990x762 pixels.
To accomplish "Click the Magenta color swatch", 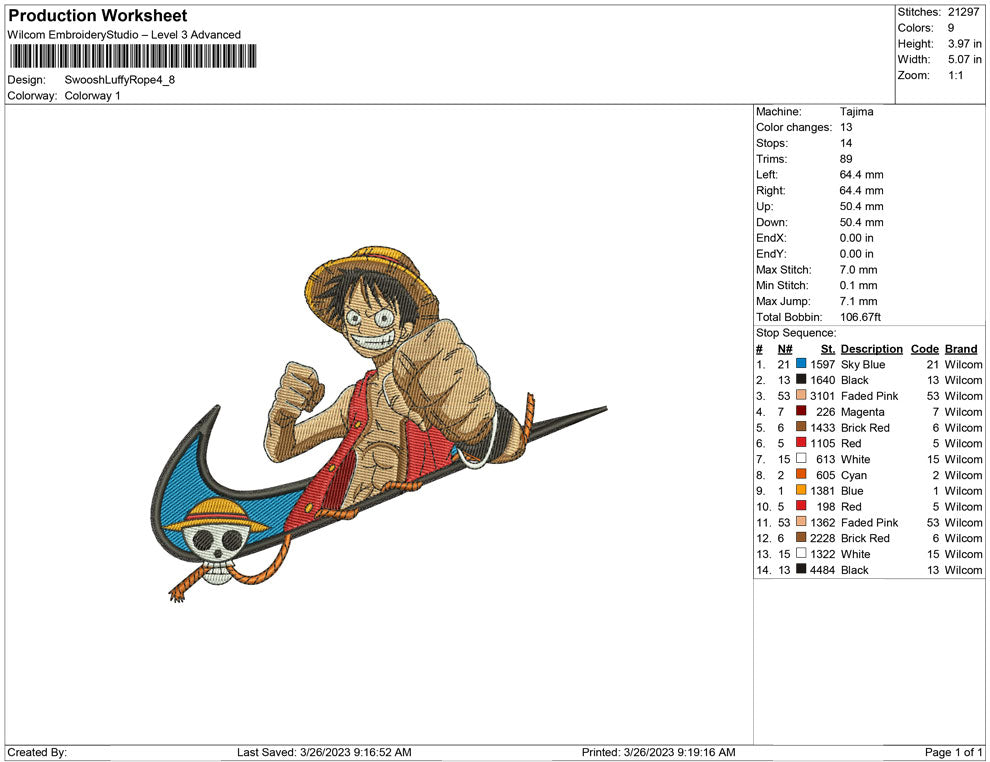I will [801, 411].
